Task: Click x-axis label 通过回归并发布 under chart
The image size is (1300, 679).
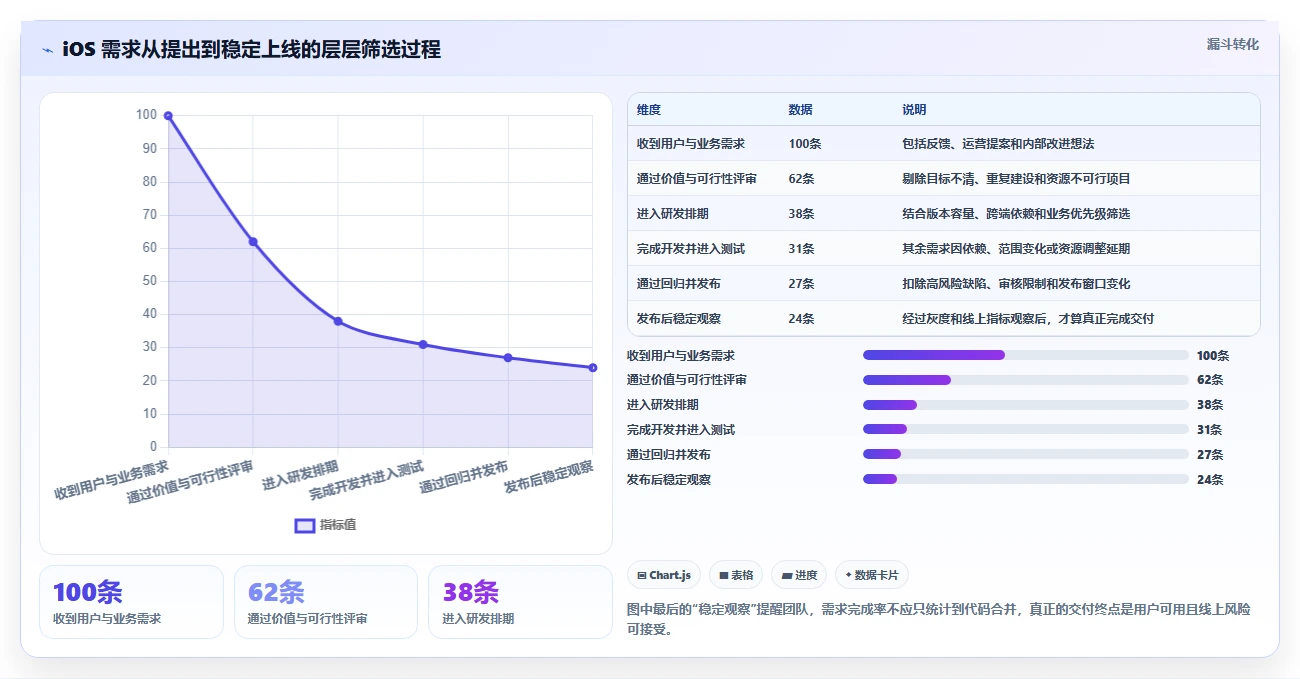Action: (x=464, y=477)
